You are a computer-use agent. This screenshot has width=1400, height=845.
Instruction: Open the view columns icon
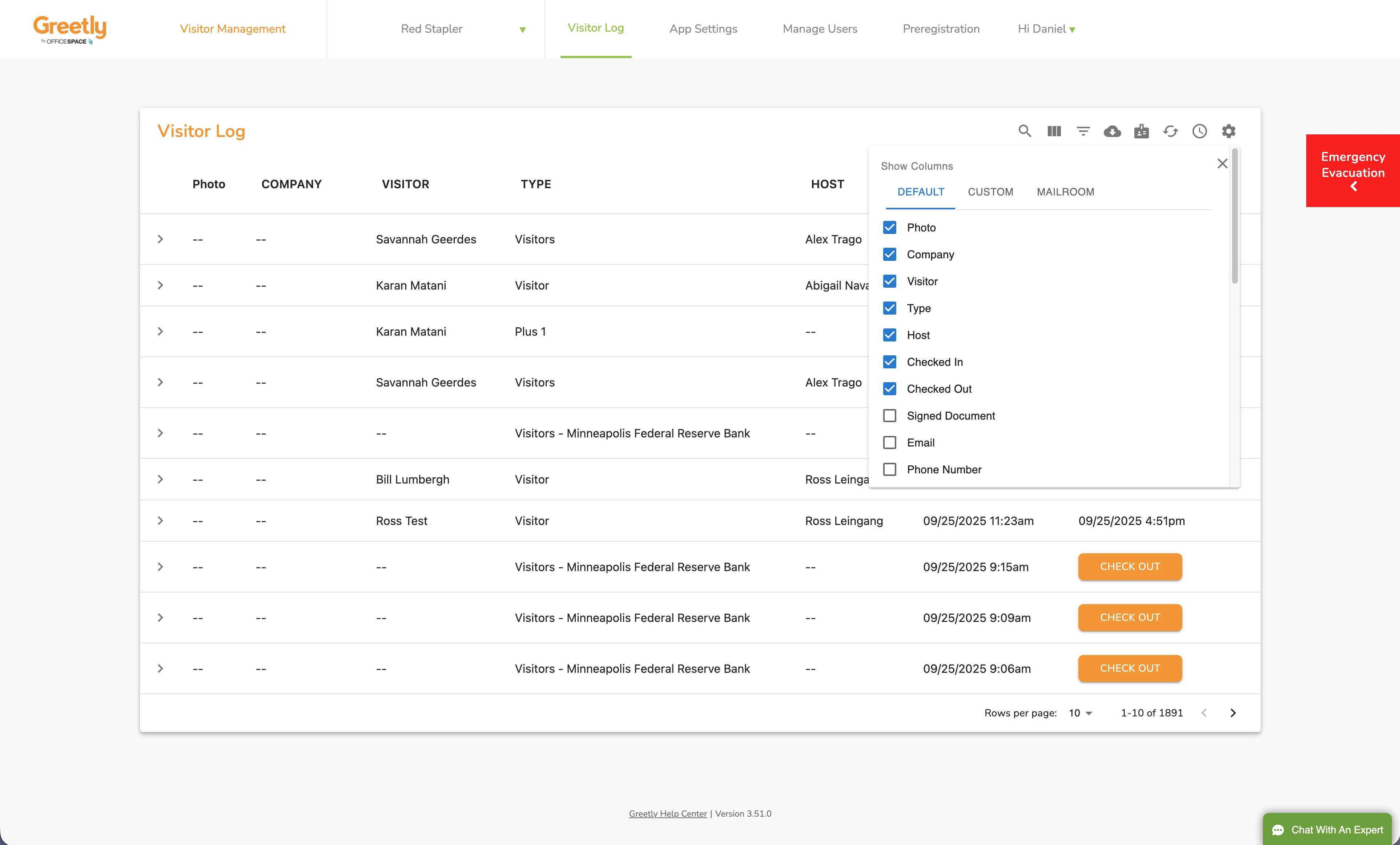[x=1054, y=131]
